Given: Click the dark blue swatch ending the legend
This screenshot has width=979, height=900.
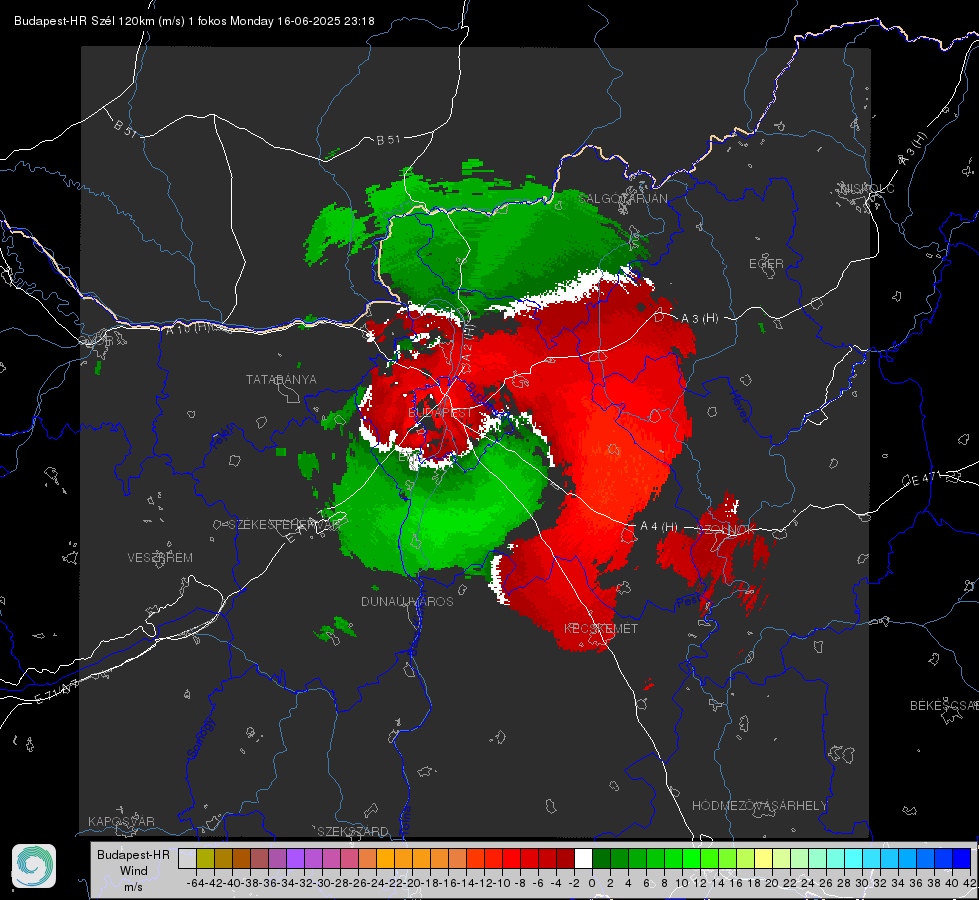Looking at the screenshot, I should click(x=962, y=858).
